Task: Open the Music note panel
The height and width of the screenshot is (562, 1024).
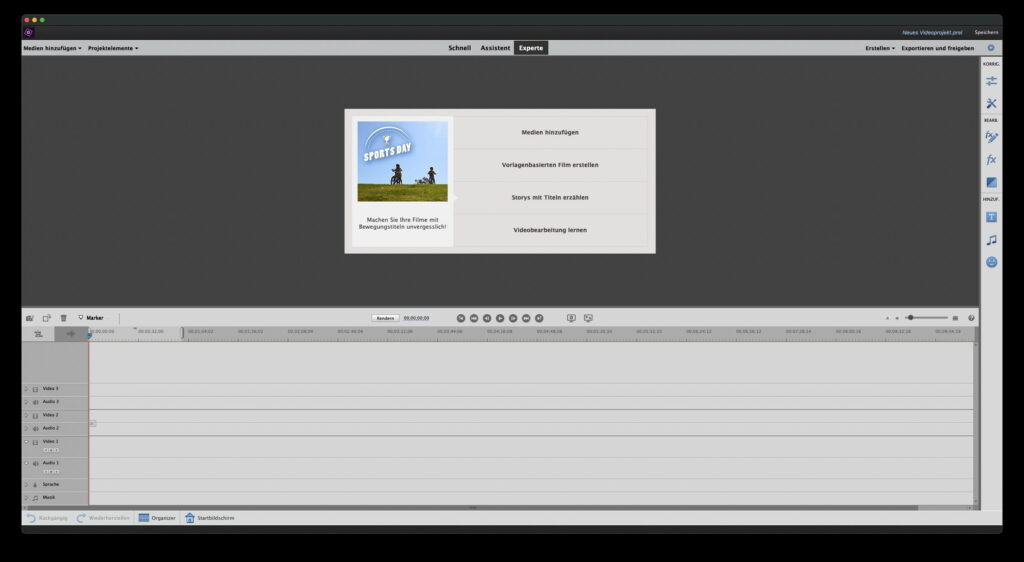Action: pos(991,240)
